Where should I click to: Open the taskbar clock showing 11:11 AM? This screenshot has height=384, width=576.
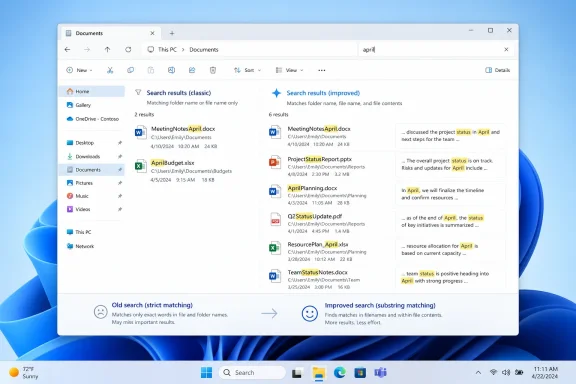click(545, 373)
